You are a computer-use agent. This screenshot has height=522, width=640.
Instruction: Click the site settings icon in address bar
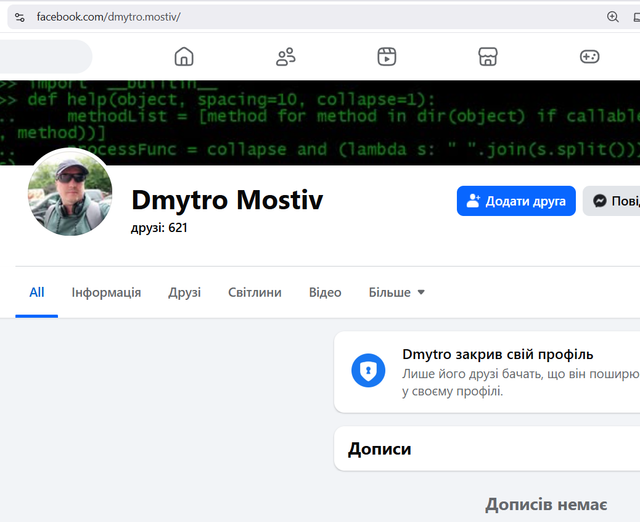[20, 17]
